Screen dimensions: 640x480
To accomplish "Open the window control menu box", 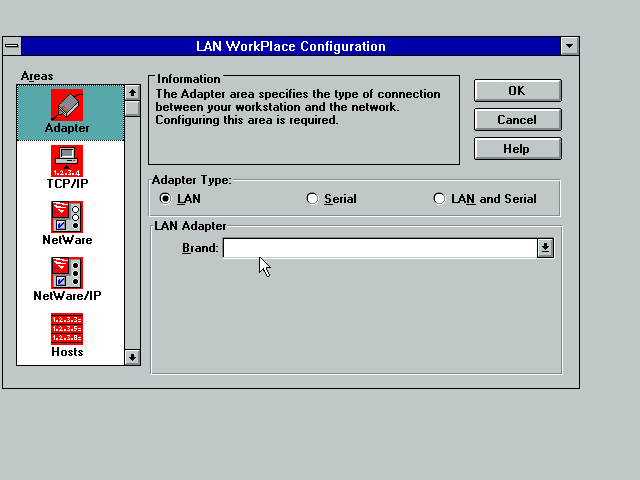I will coord(12,46).
